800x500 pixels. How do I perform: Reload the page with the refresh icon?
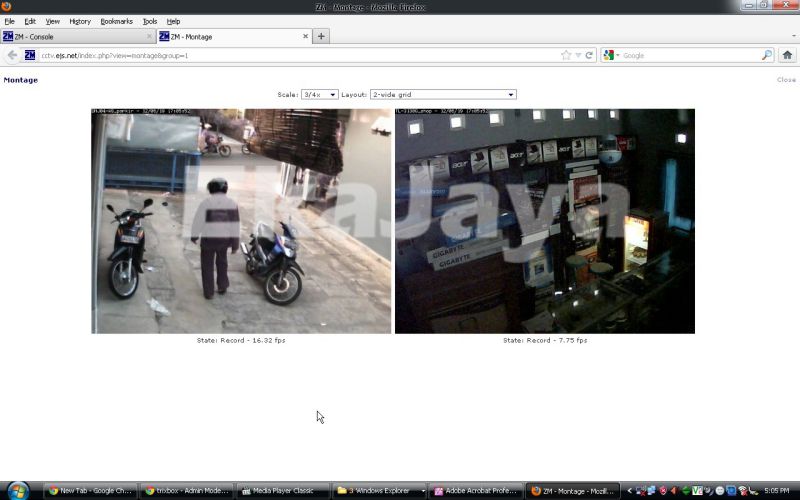(x=590, y=55)
